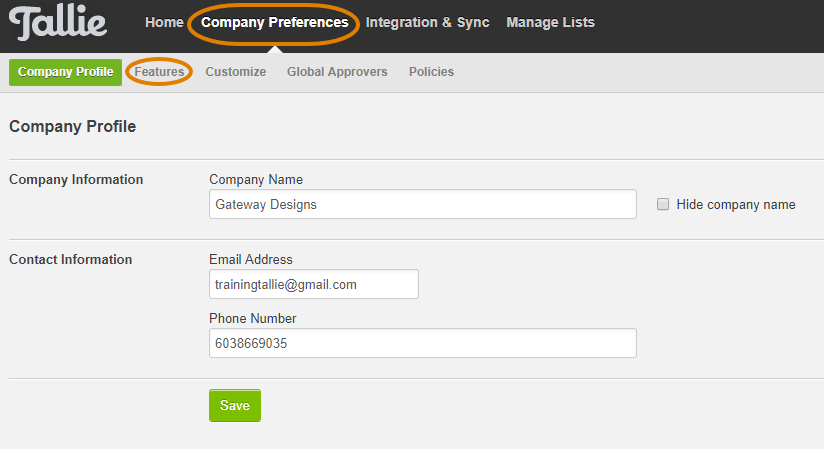Select the Company Profile tab
Screen dimensions: 824x449
[66, 72]
